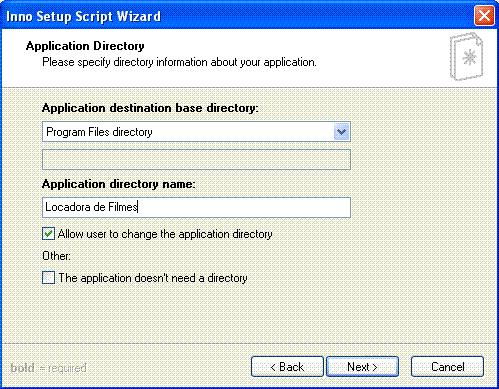
Task: Uncheck 'Allow user to change the application directory'
Action: point(48,234)
